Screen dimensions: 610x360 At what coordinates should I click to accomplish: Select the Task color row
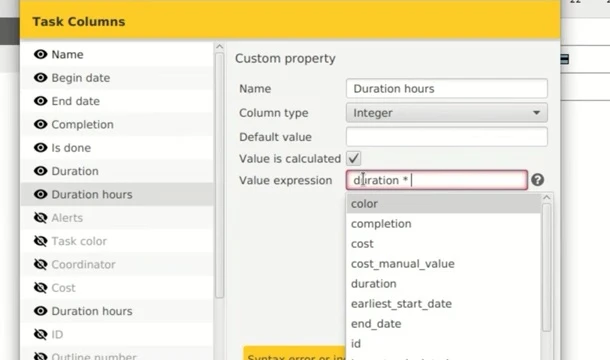[117, 241]
